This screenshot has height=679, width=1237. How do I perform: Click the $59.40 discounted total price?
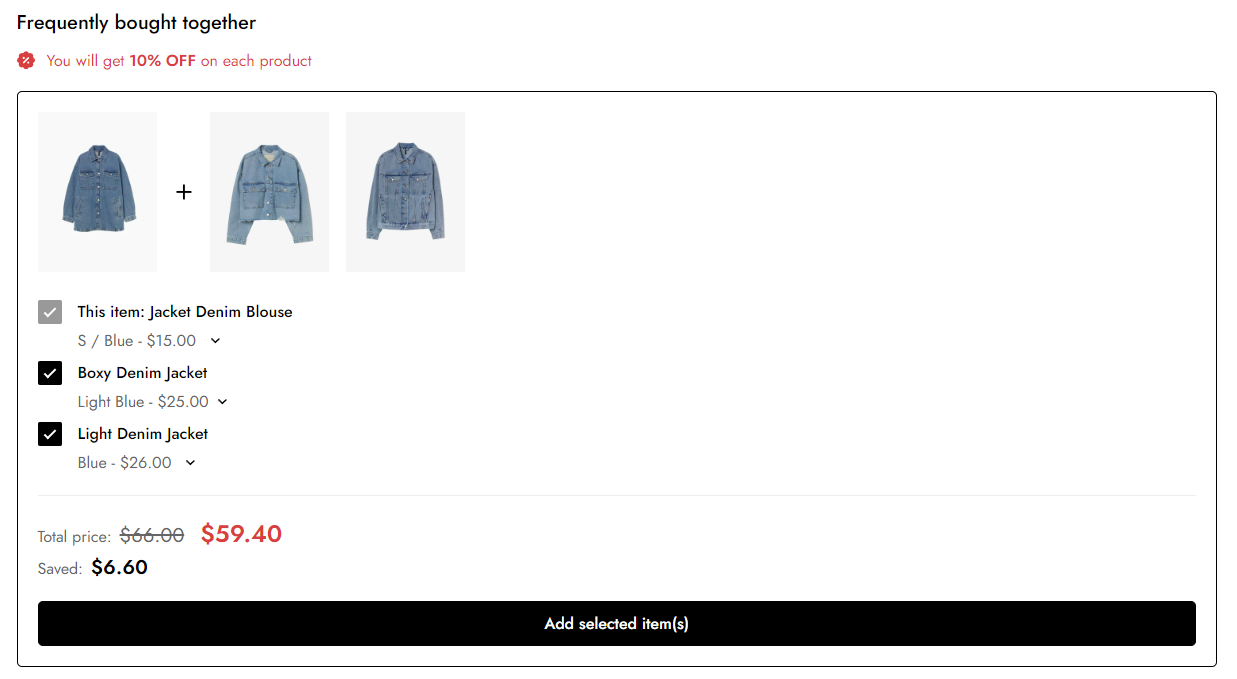click(241, 534)
